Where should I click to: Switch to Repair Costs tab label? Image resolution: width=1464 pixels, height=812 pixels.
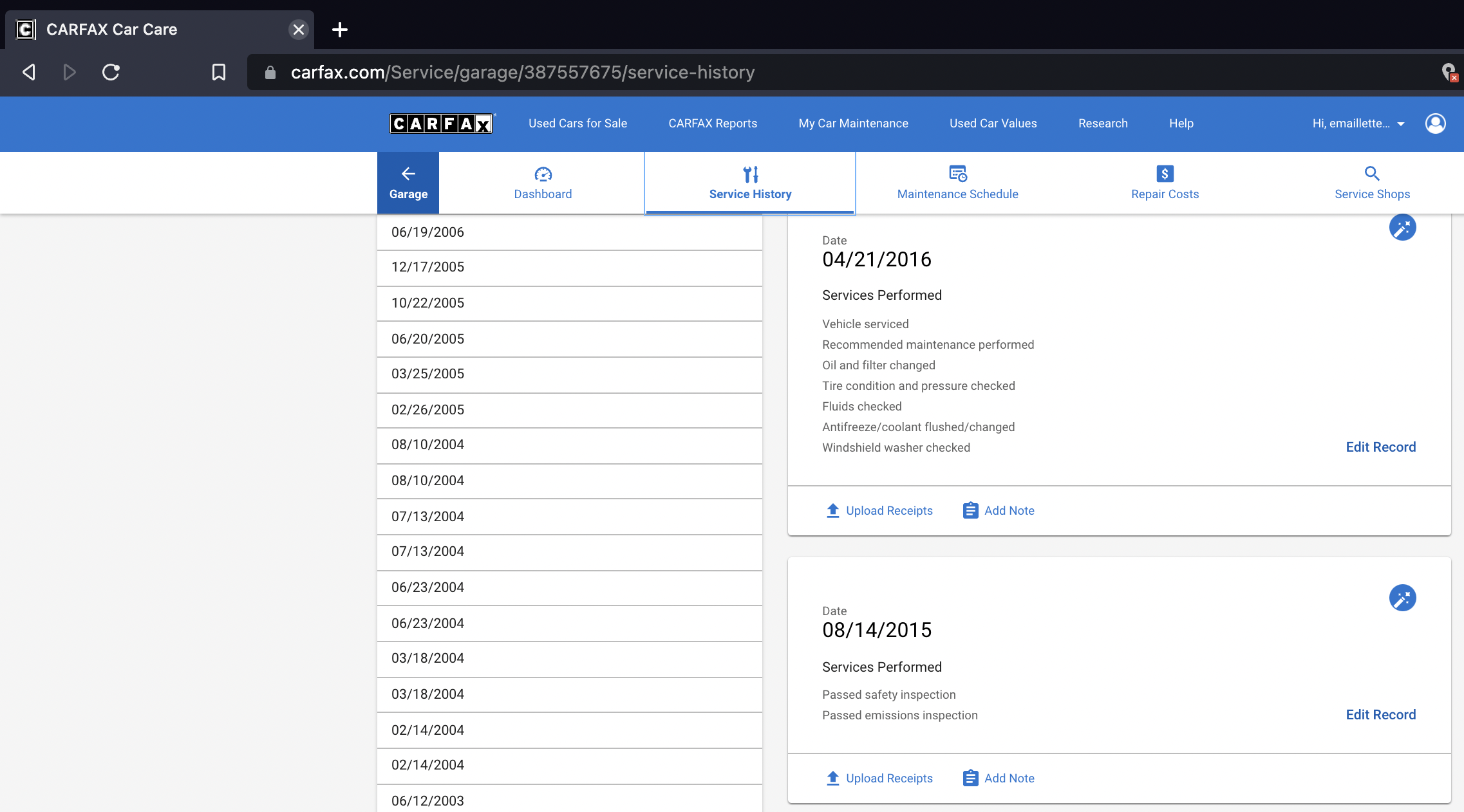point(1165,194)
